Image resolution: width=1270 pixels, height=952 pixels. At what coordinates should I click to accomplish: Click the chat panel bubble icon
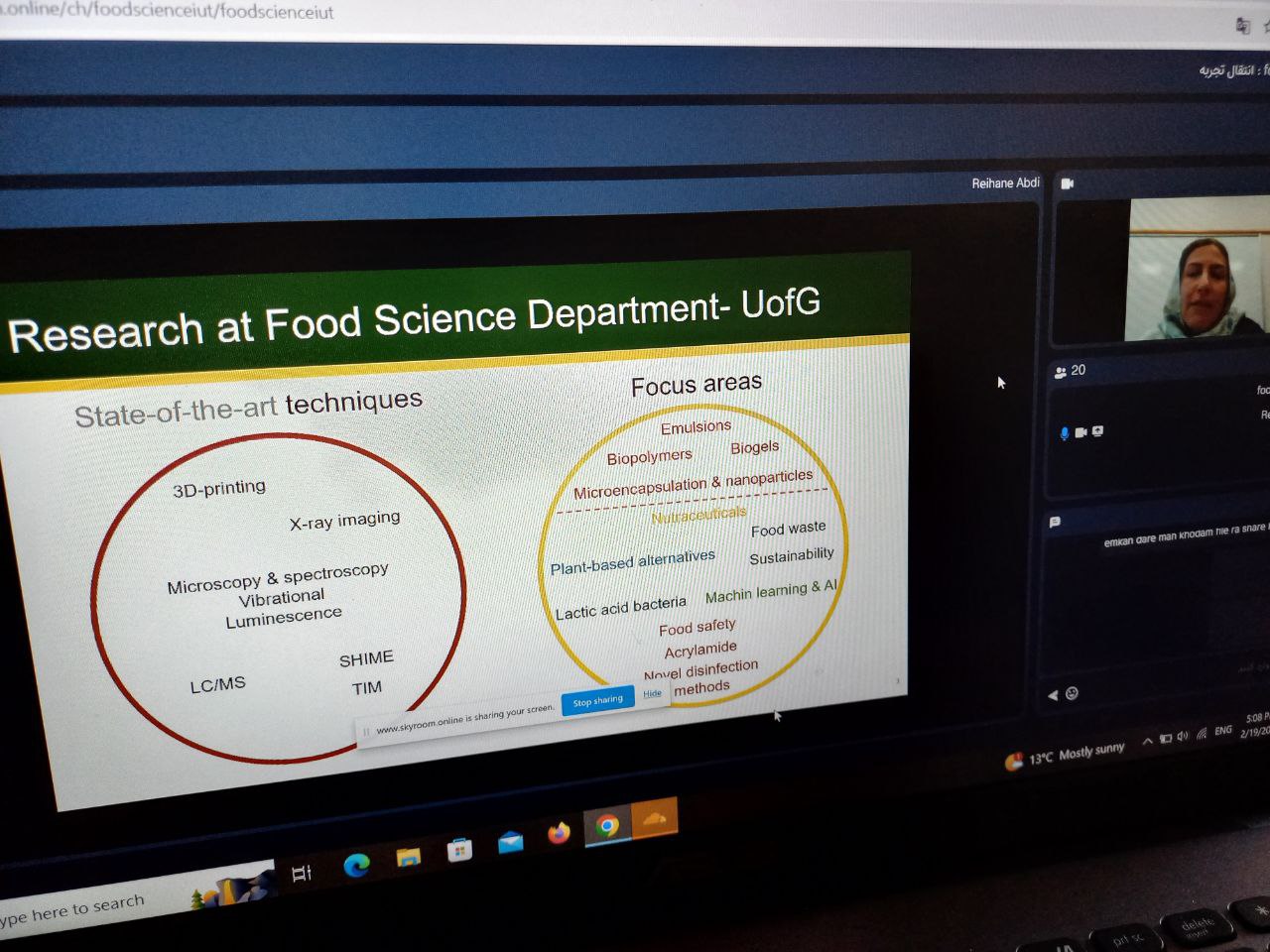coord(1055,522)
